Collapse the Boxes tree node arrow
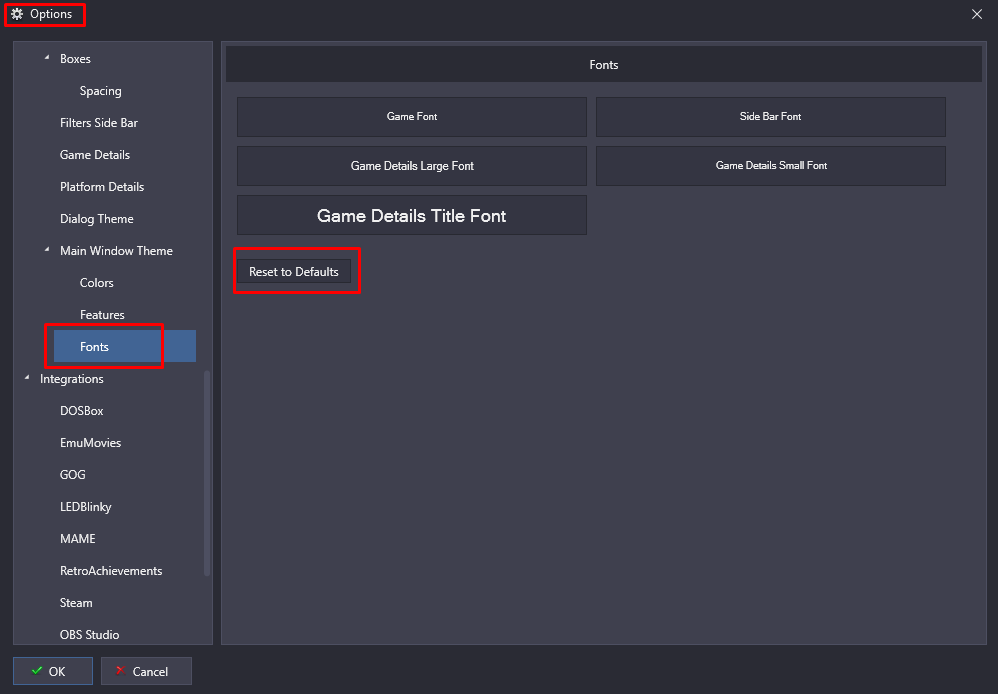The image size is (998, 694). click(x=46, y=58)
